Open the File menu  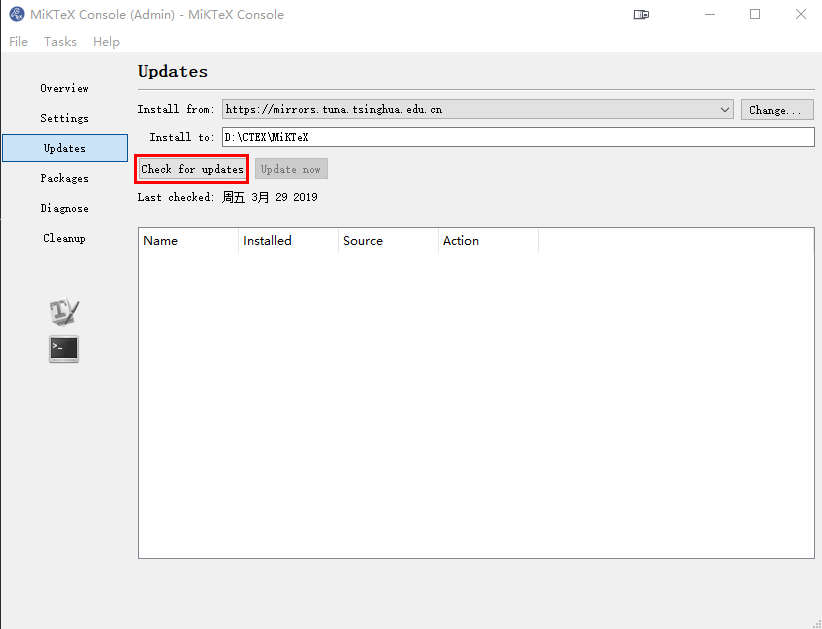pos(18,41)
